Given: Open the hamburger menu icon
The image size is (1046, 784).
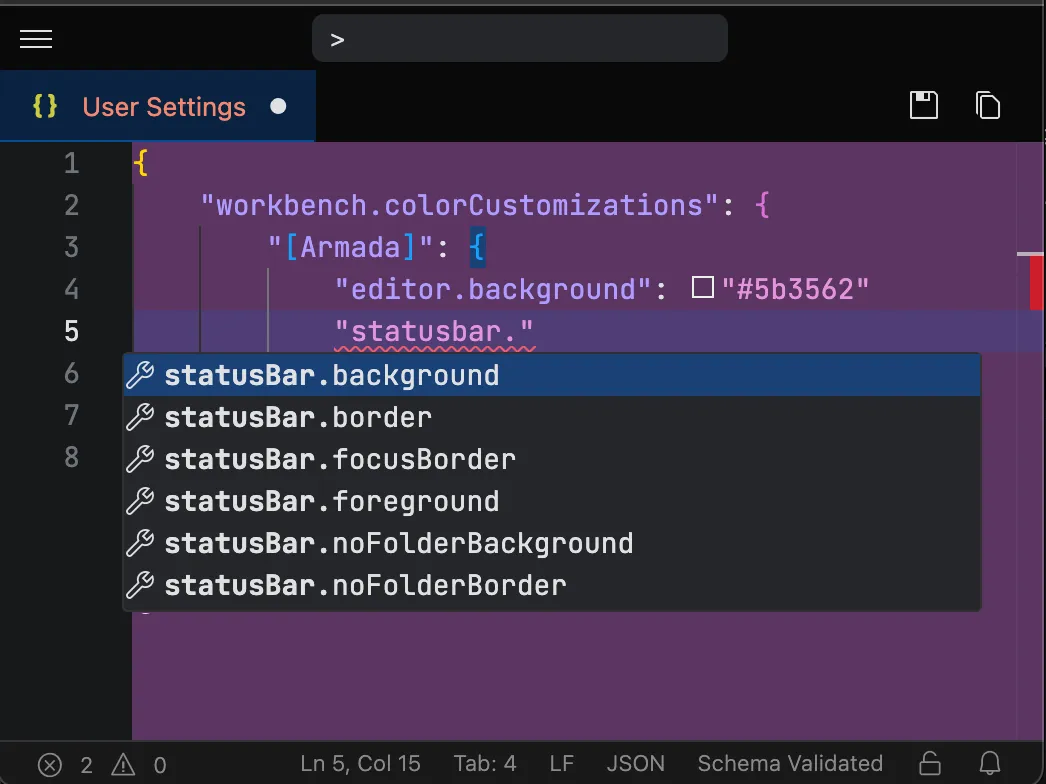Looking at the screenshot, I should coord(36,39).
